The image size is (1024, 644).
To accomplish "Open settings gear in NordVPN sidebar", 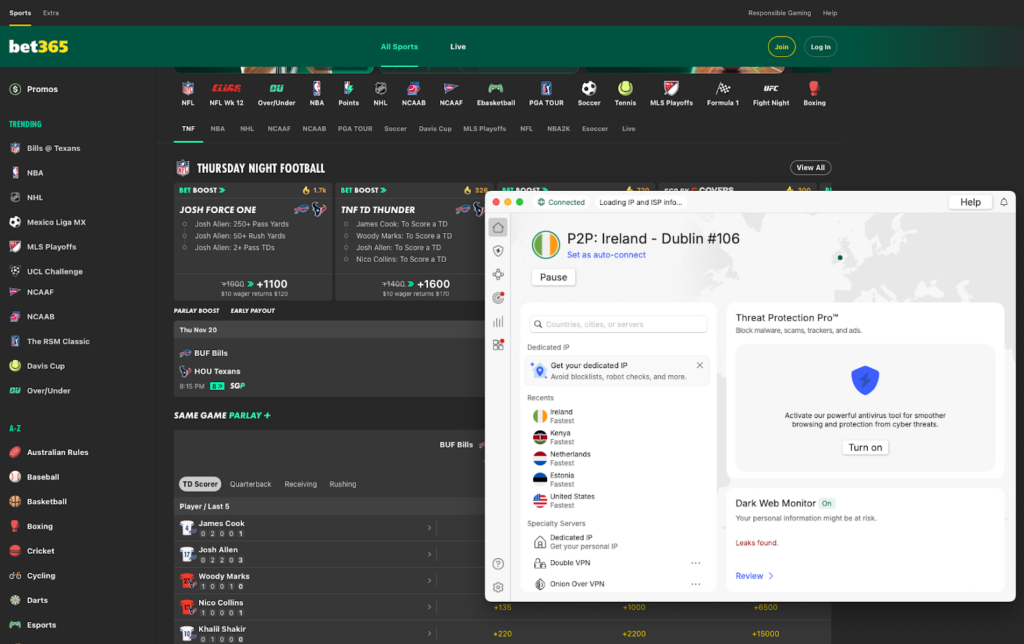I will point(498,587).
